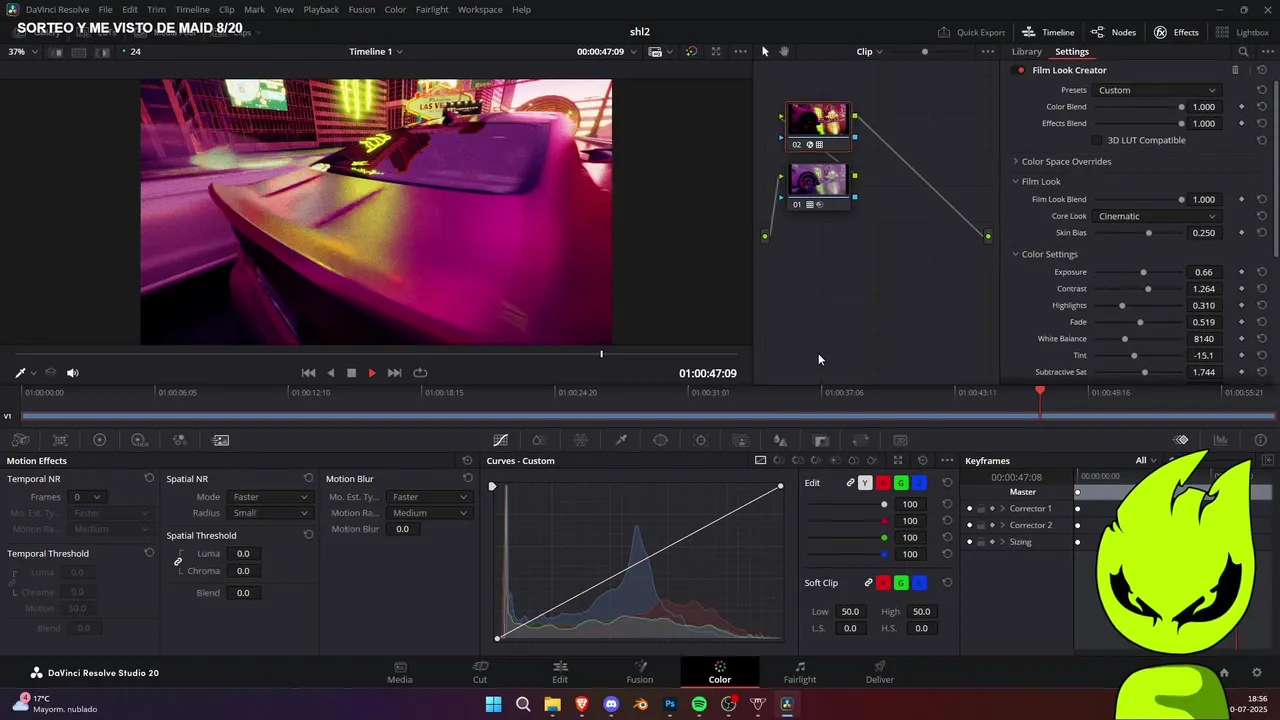Image resolution: width=1280 pixels, height=720 pixels.
Task: Open Photoshop from the taskbar
Action: 670,704
